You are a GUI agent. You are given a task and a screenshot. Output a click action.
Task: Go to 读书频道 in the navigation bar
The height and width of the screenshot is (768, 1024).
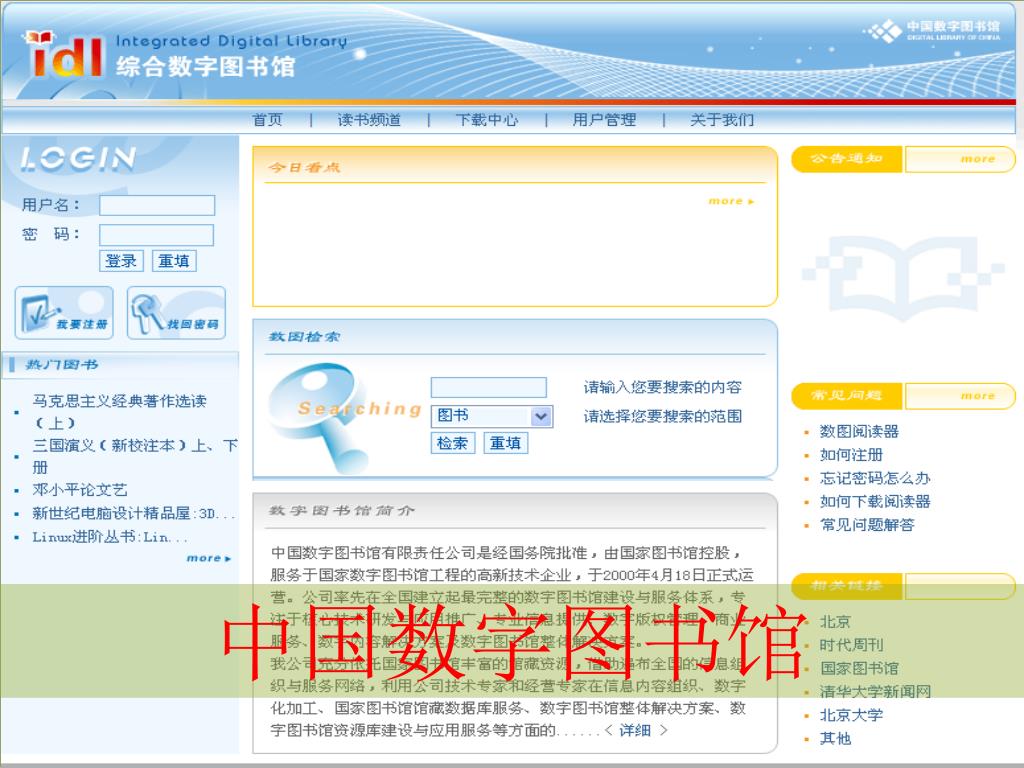(369, 120)
